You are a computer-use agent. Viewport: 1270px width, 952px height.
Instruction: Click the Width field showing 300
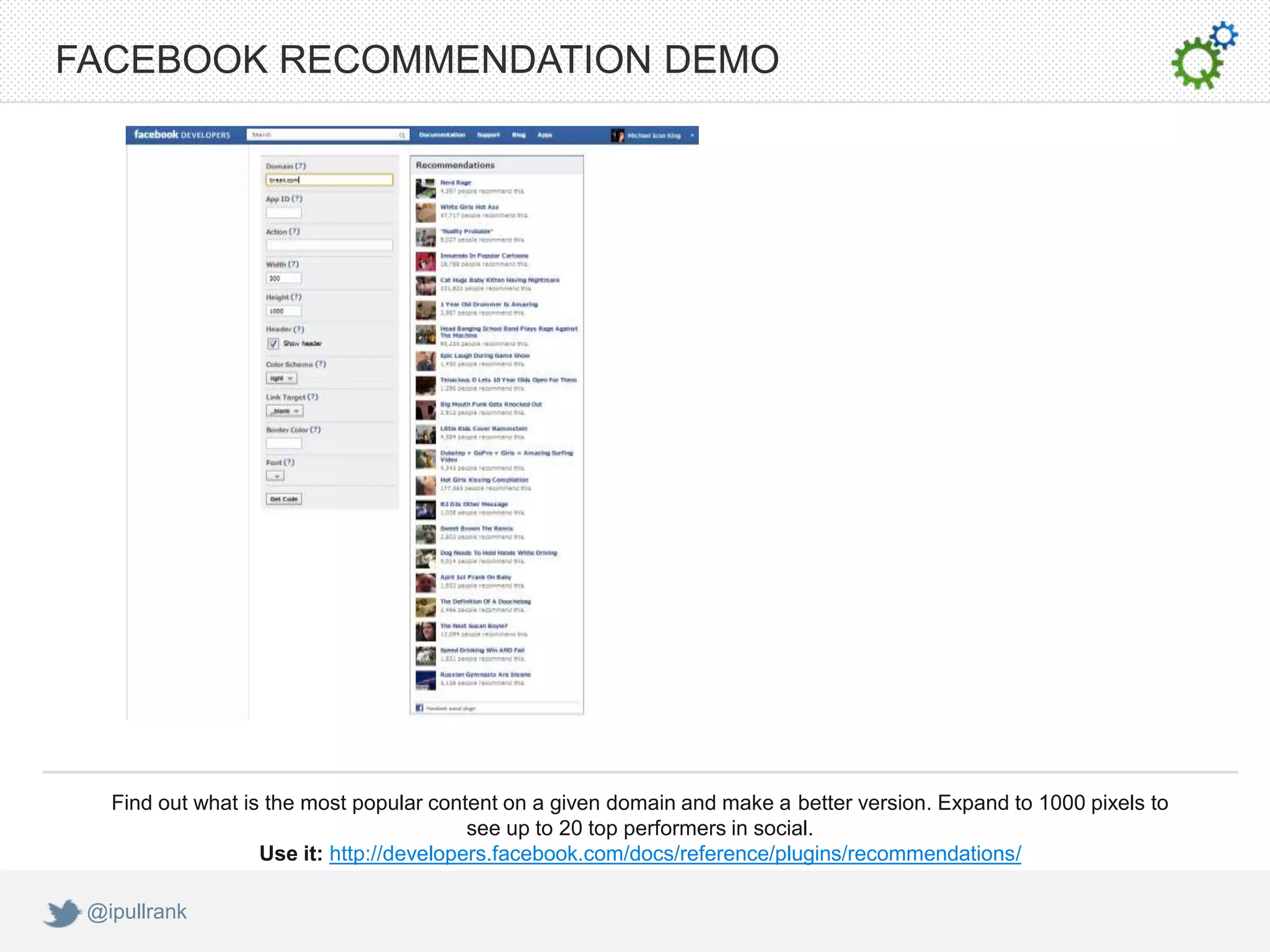[284, 278]
